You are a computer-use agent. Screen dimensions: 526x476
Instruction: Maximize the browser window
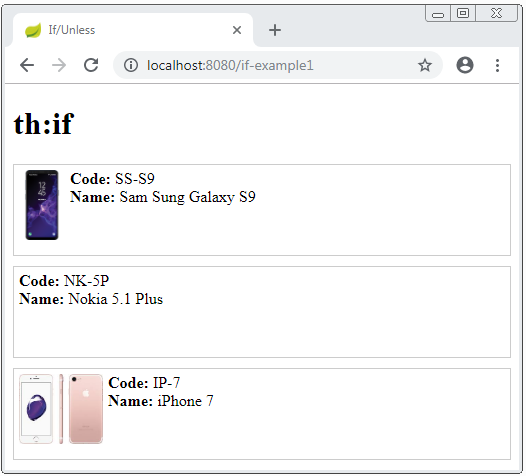click(463, 13)
